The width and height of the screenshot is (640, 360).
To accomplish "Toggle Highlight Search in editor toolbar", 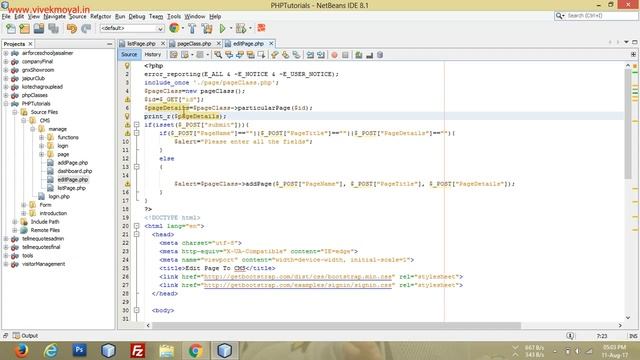I will (x=250, y=55).
